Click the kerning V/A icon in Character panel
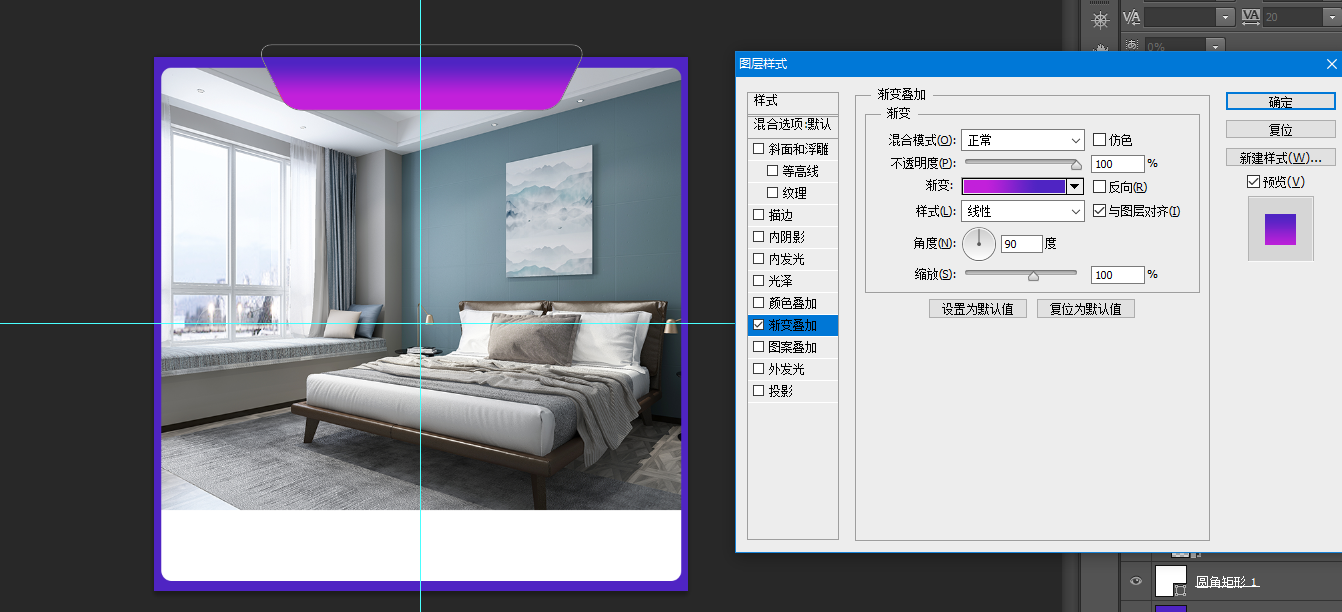The image size is (1342, 612). pyautogui.click(x=1132, y=17)
